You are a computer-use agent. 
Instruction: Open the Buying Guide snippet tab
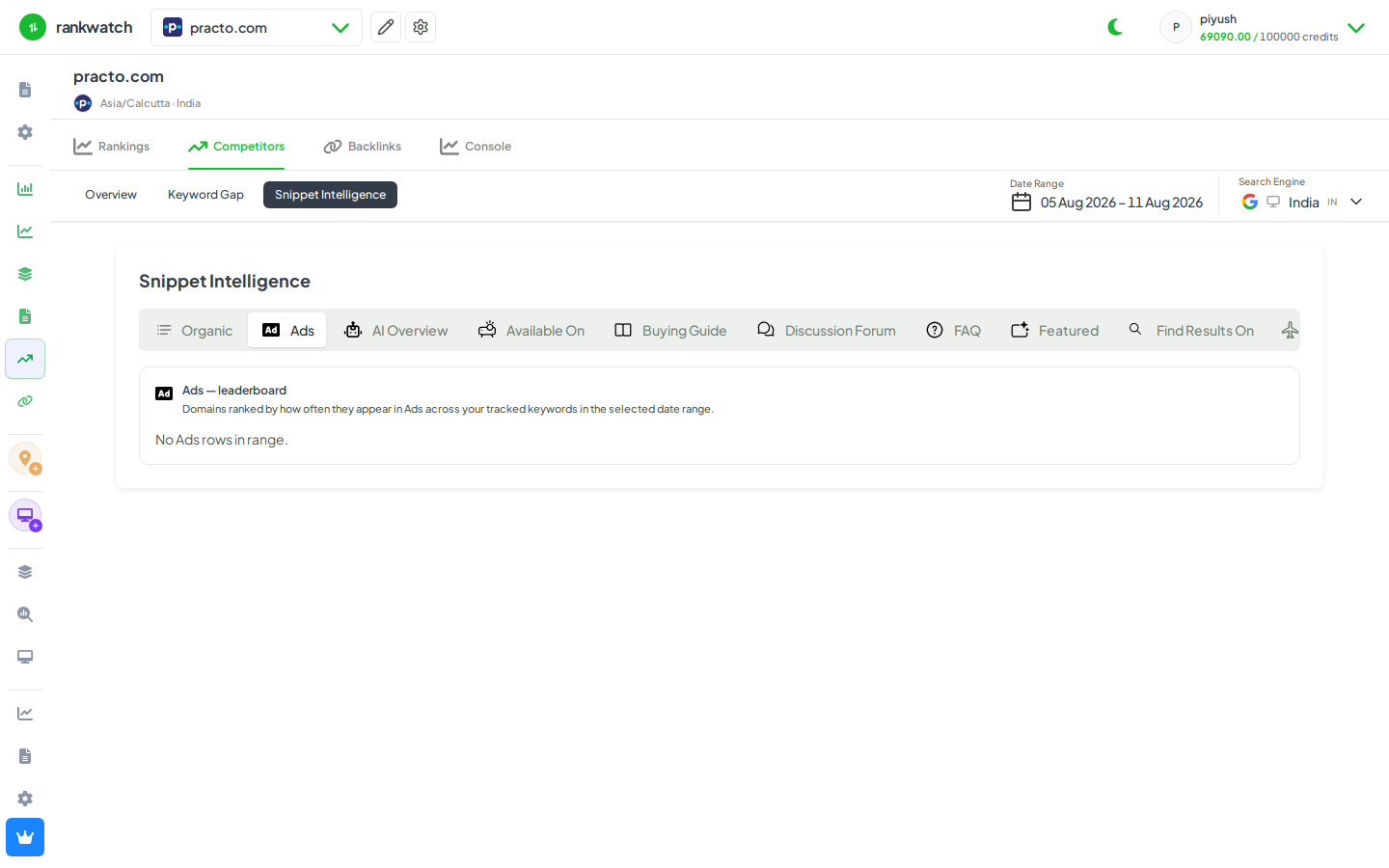670,330
